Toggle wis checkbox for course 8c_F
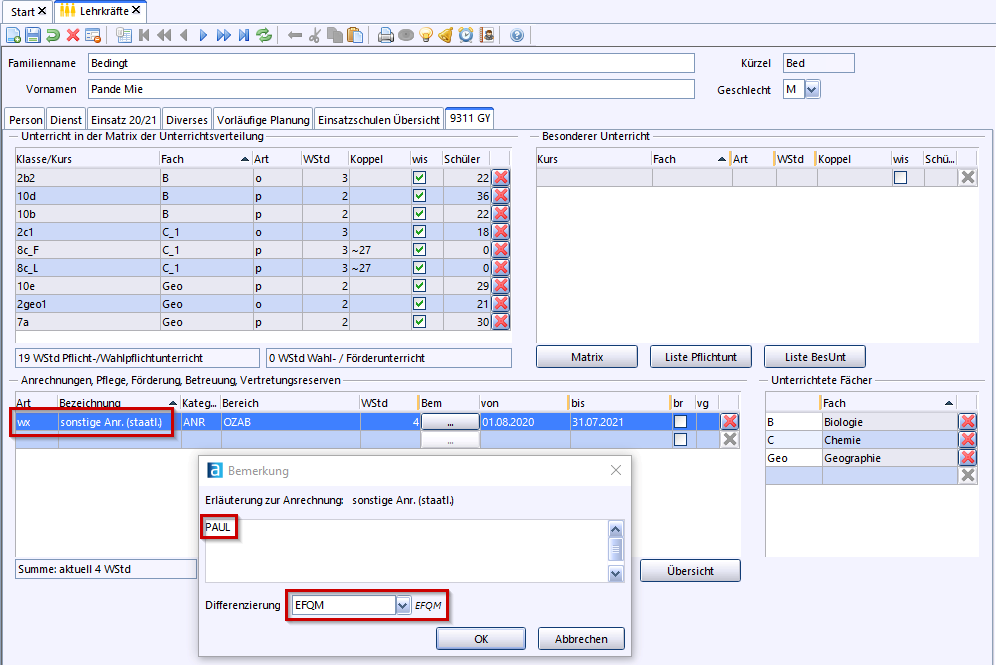The height and width of the screenshot is (665, 996). click(x=419, y=250)
